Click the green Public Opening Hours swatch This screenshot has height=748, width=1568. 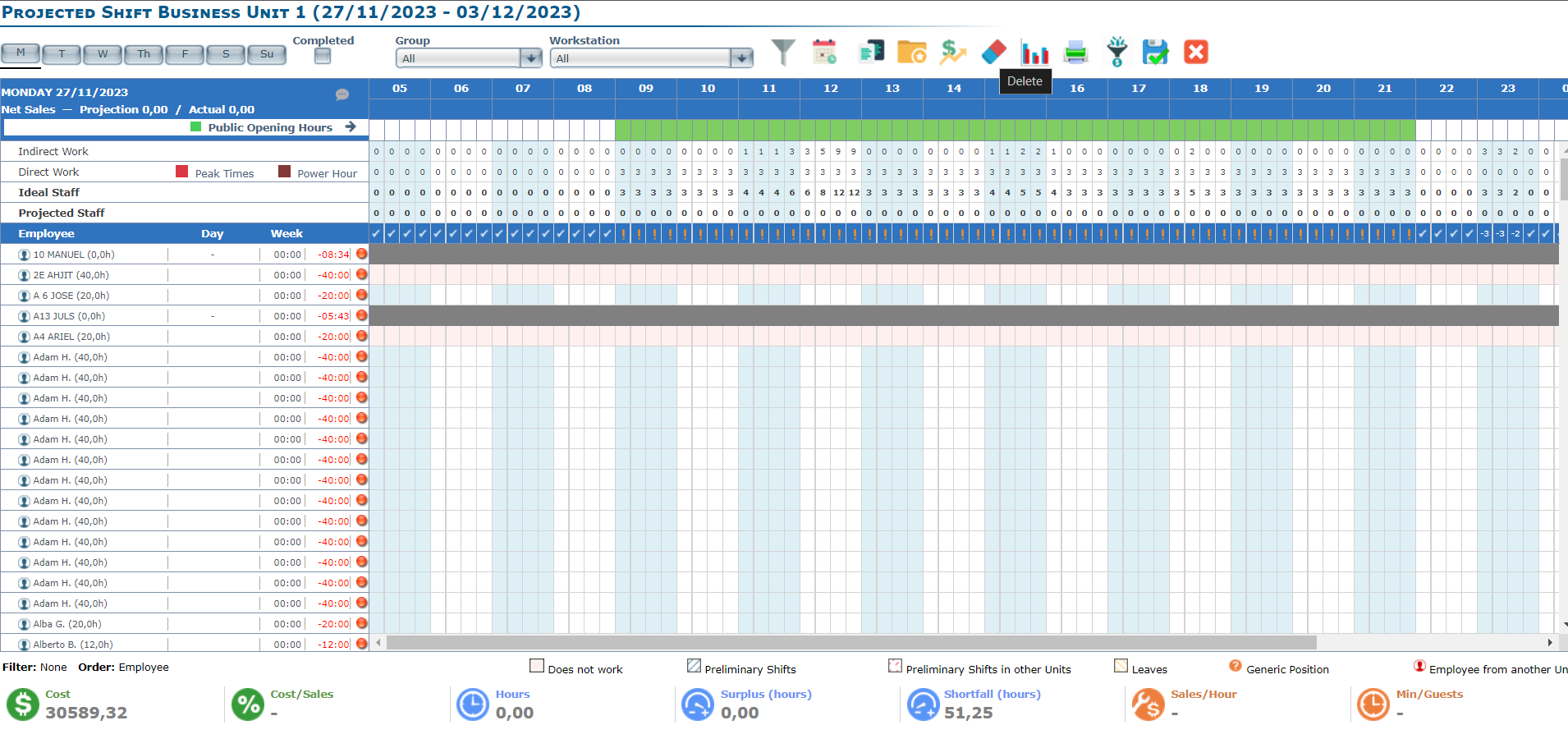coord(195,126)
